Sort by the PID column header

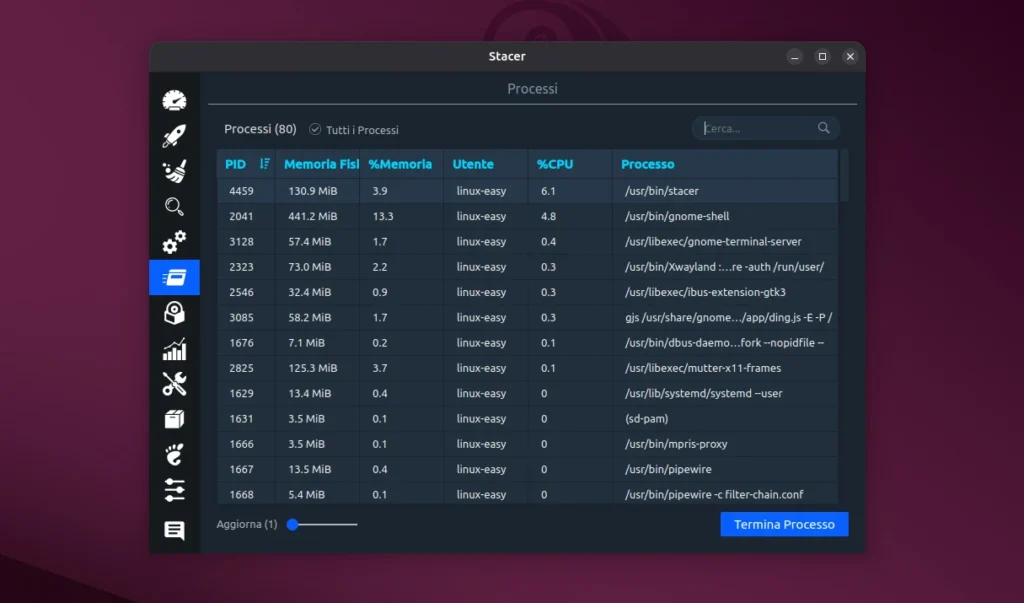[236, 164]
